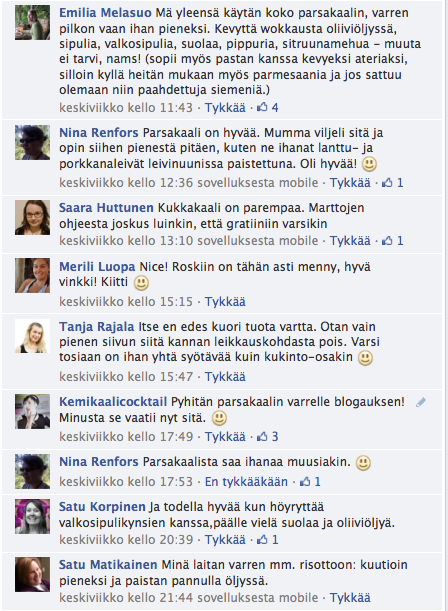Open Emilia Melasuo's profile picture
This screenshot has height=611, width=448.
(32, 23)
